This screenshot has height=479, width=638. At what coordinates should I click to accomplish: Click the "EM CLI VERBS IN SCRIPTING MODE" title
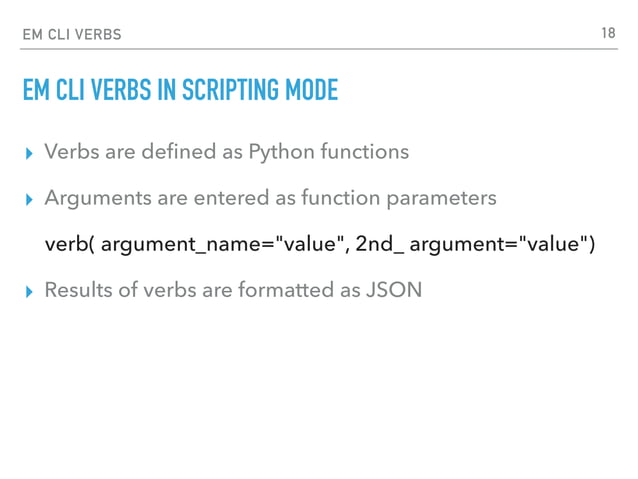coord(180,92)
